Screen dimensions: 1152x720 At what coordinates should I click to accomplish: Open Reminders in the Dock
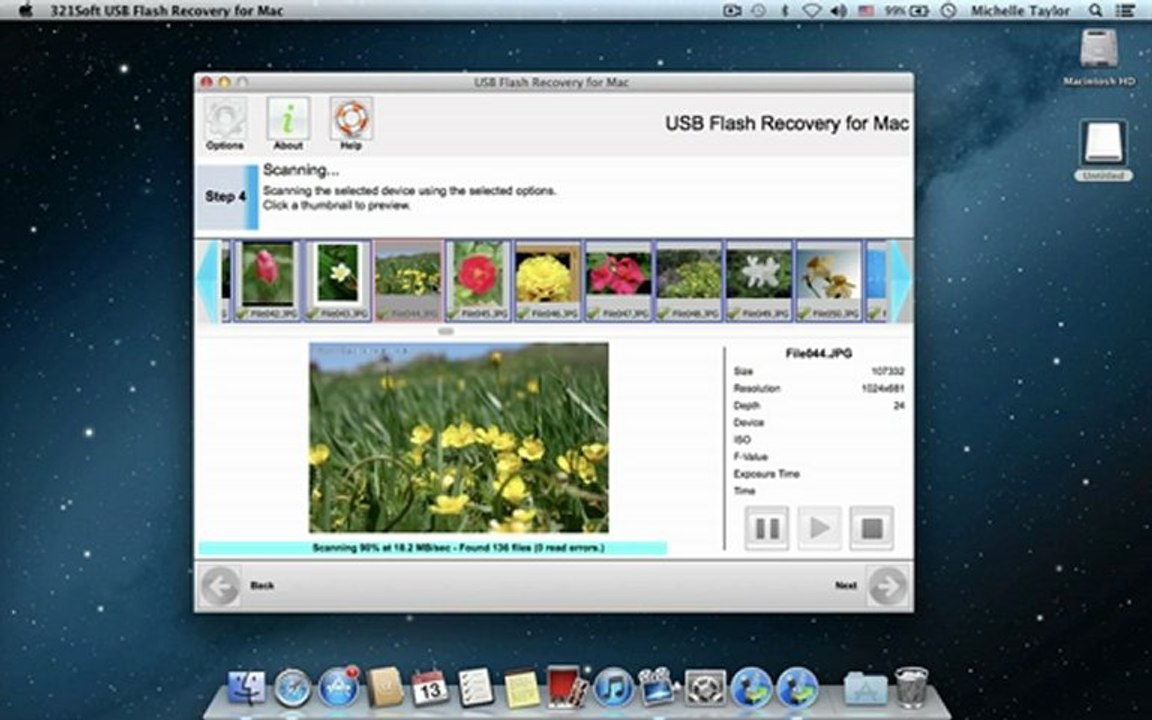coord(476,688)
